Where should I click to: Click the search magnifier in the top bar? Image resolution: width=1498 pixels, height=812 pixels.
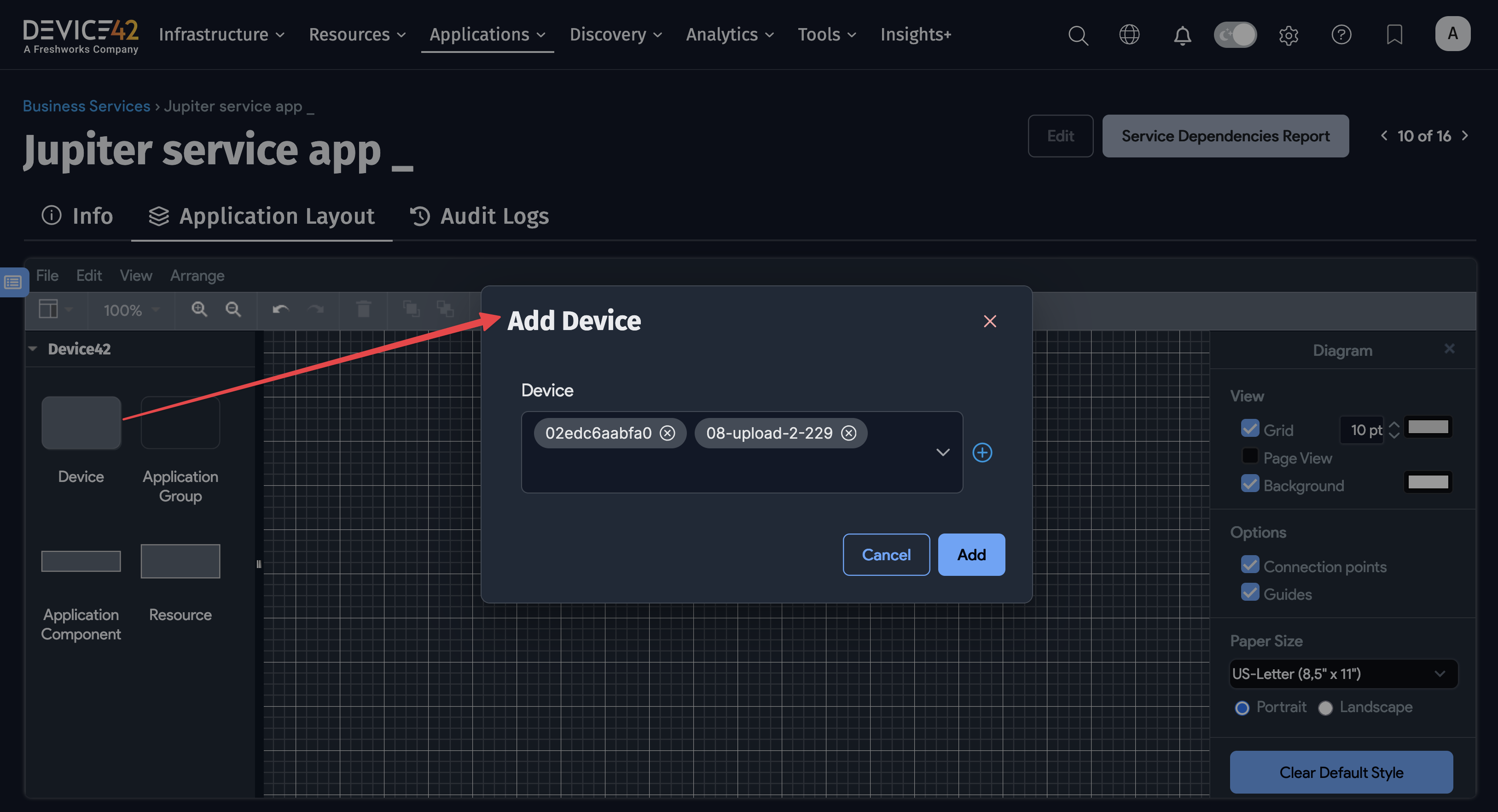1078,35
